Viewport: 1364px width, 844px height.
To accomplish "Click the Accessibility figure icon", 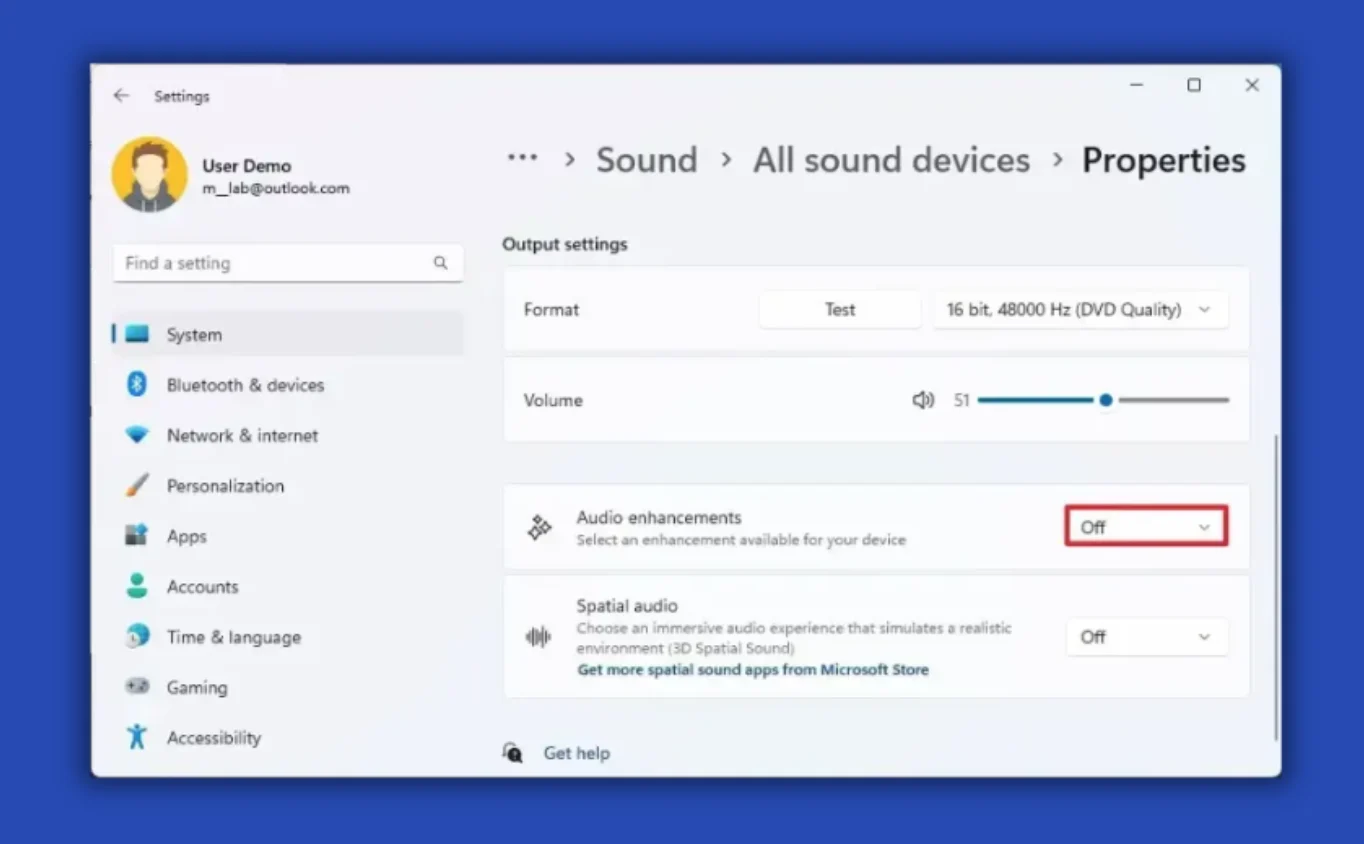I will [x=136, y=737].
